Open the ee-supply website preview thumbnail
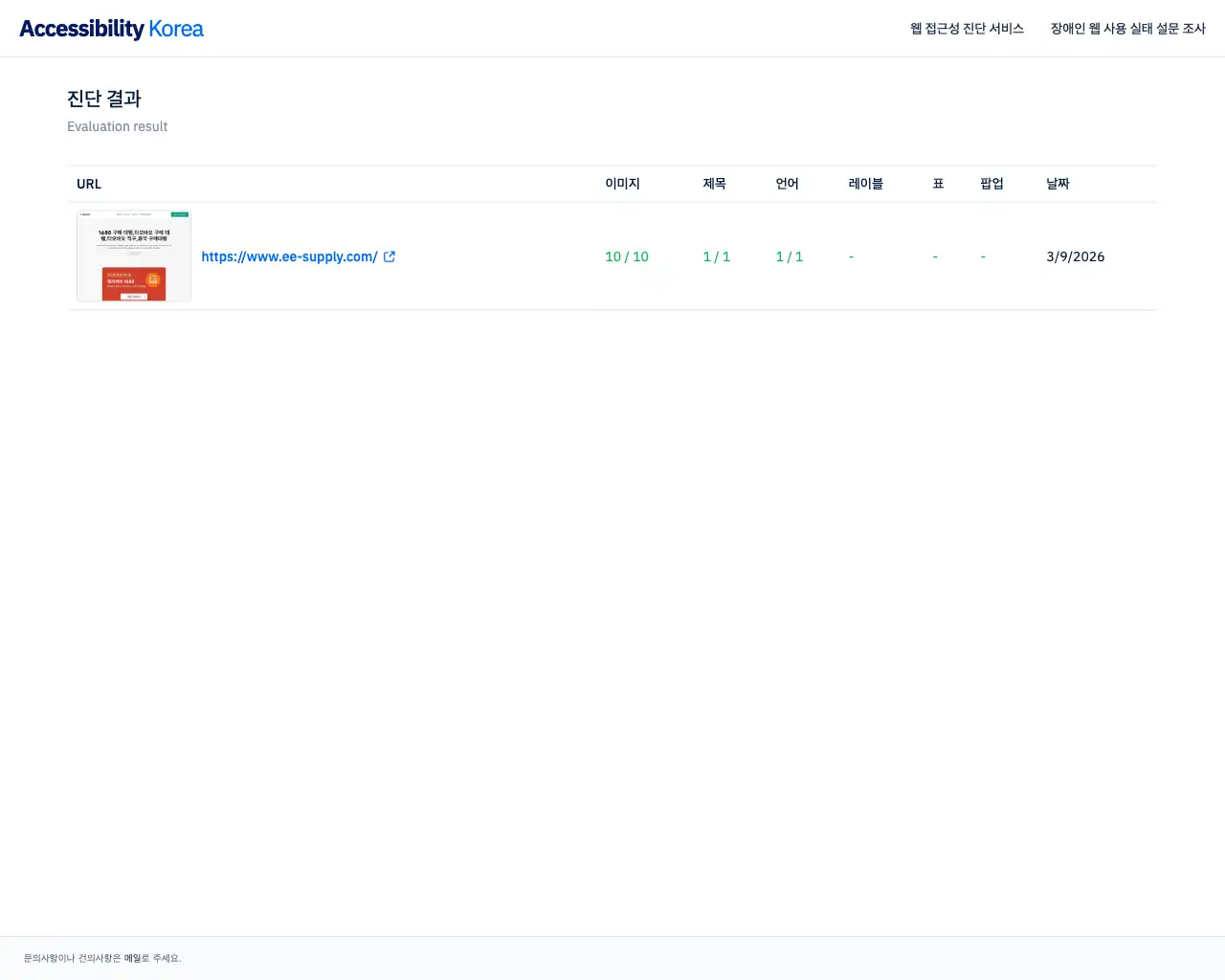Viewport: 1225px width, 980px height. [133, 256]
